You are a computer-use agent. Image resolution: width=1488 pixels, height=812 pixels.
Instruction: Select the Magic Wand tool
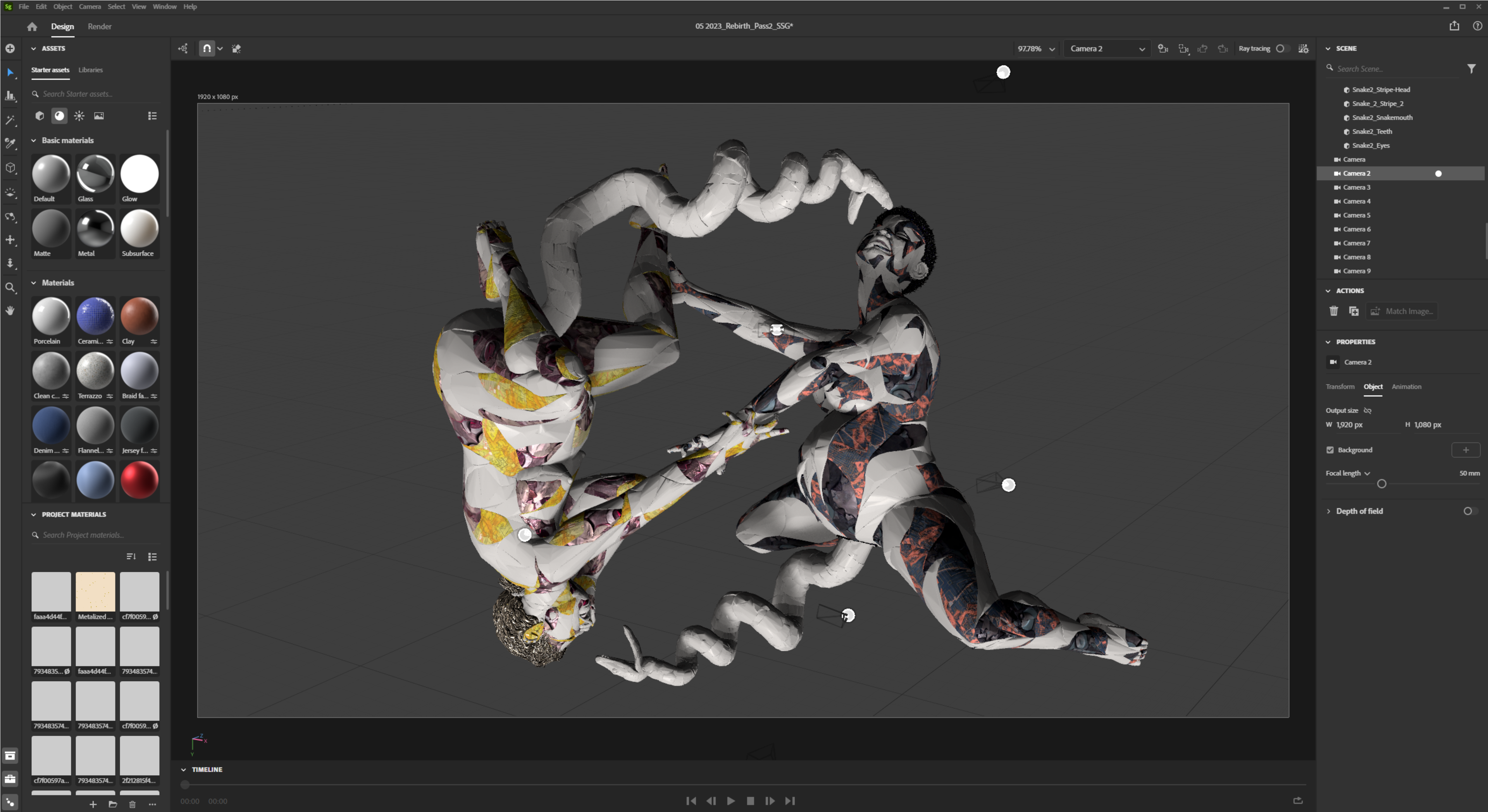coord(10,120)
